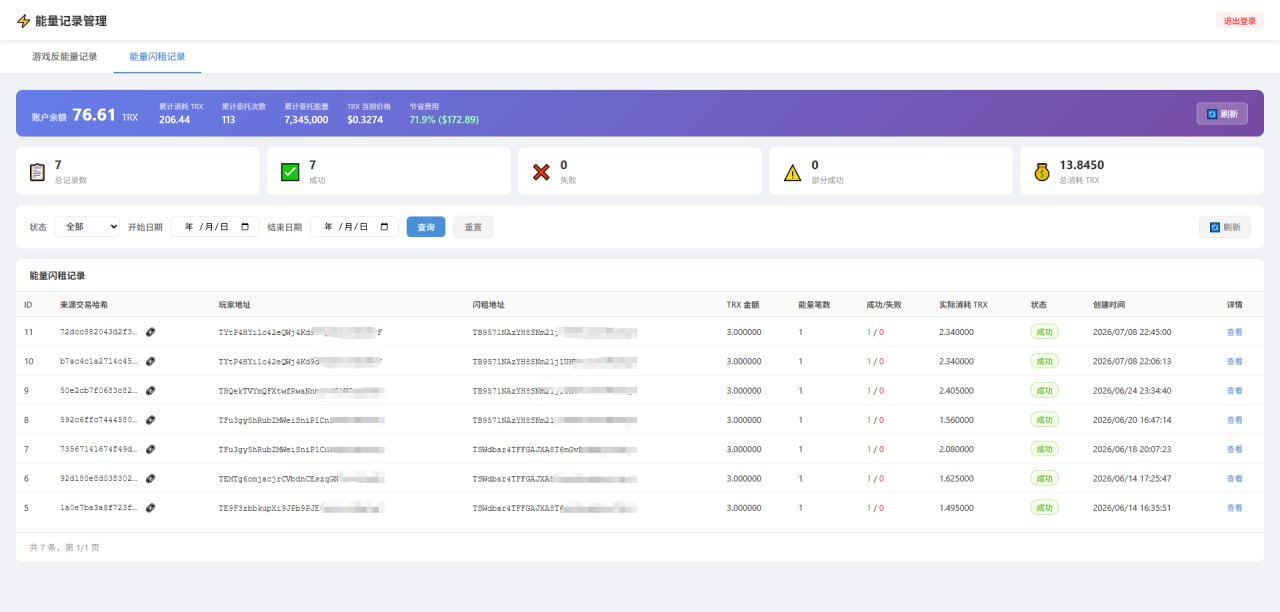This screenshot has width=1280, height=612.
Task: Click player address starting TEMTg6omjacjr
Action: (x=300, y=479)
